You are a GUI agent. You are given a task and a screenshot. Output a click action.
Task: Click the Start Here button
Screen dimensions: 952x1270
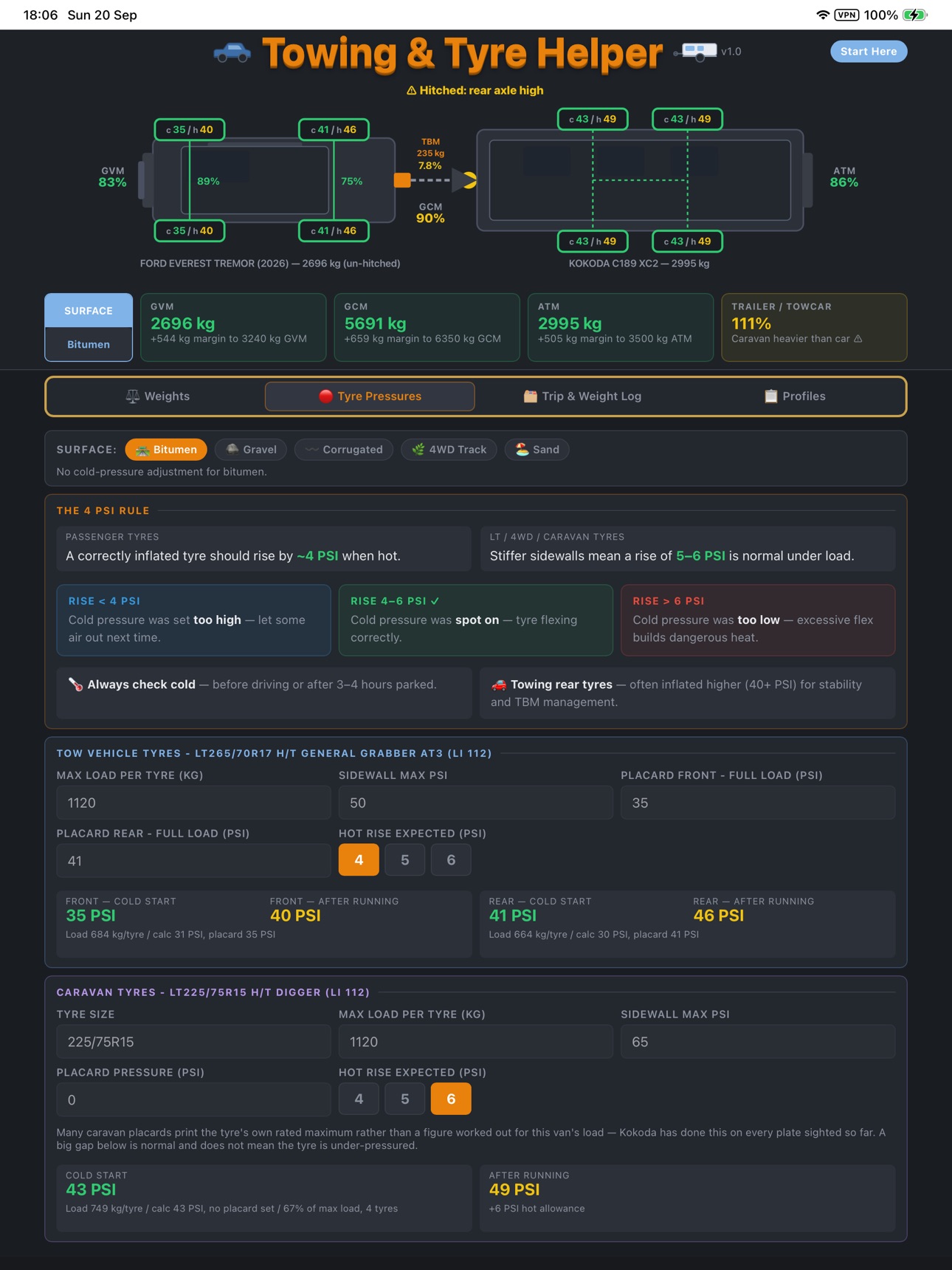tap(869, 52)
